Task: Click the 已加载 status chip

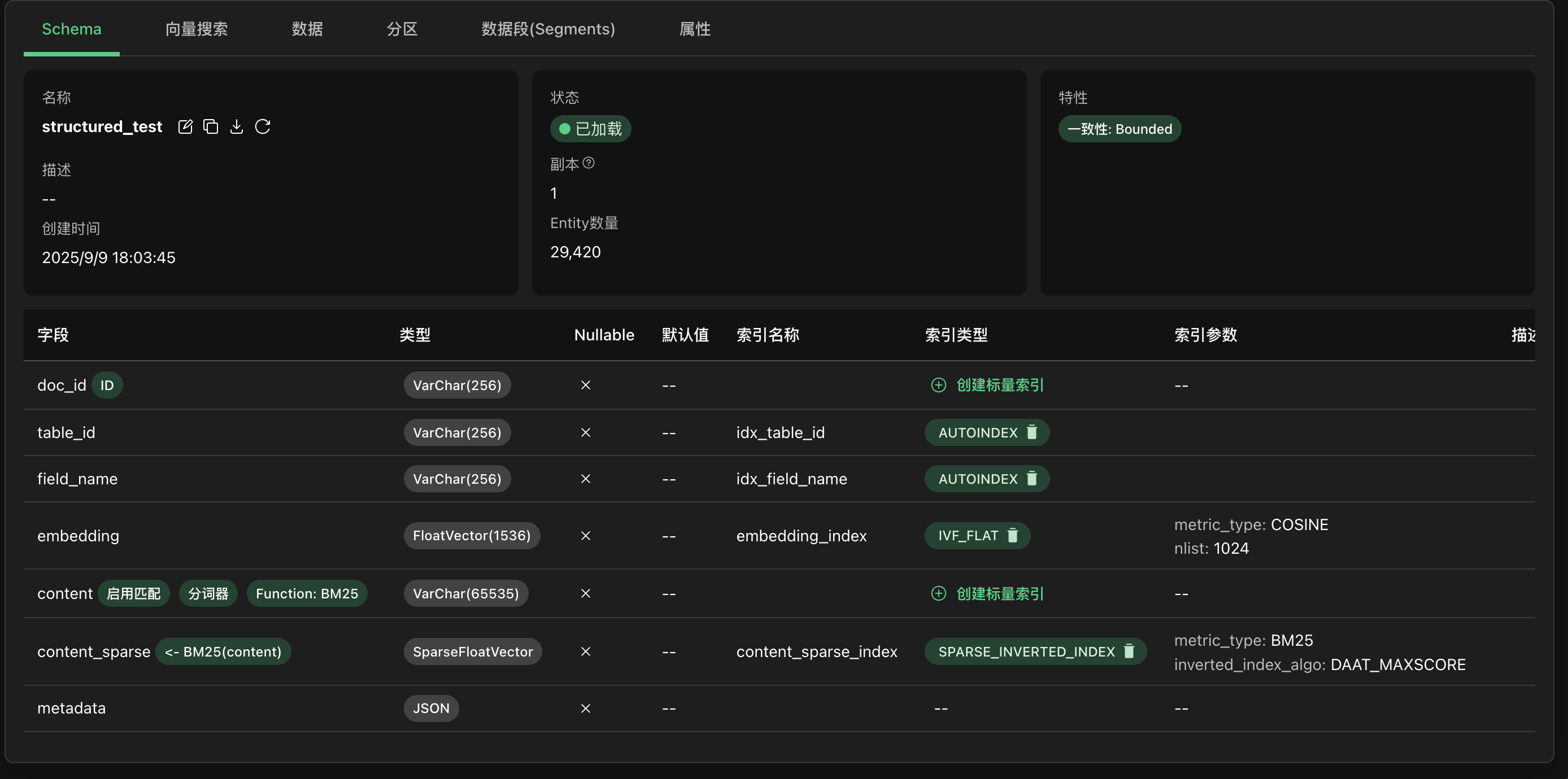Action: (590, 129)
